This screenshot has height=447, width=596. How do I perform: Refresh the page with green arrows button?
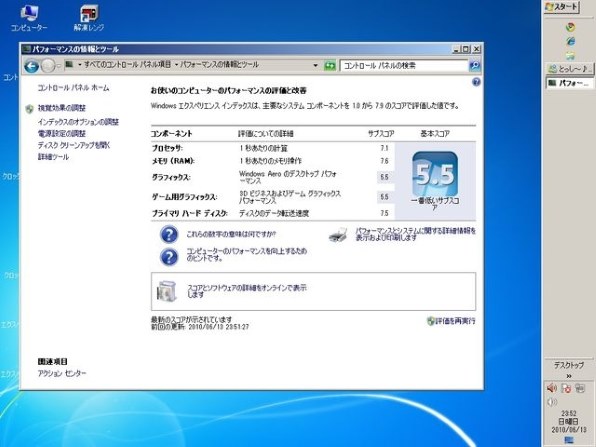(x=330, y=66)
